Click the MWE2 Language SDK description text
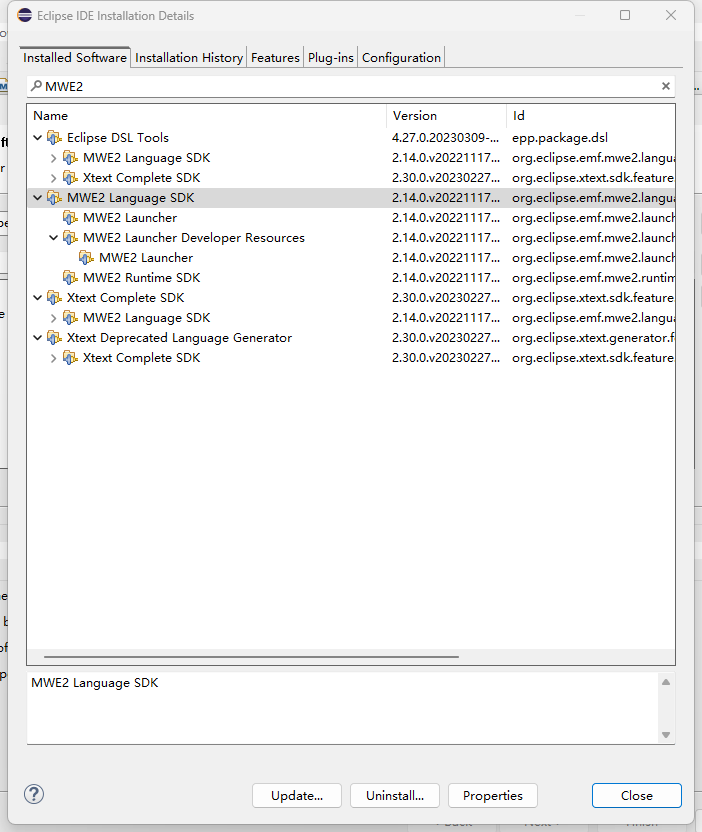702x832 pixels. [94, 683]
